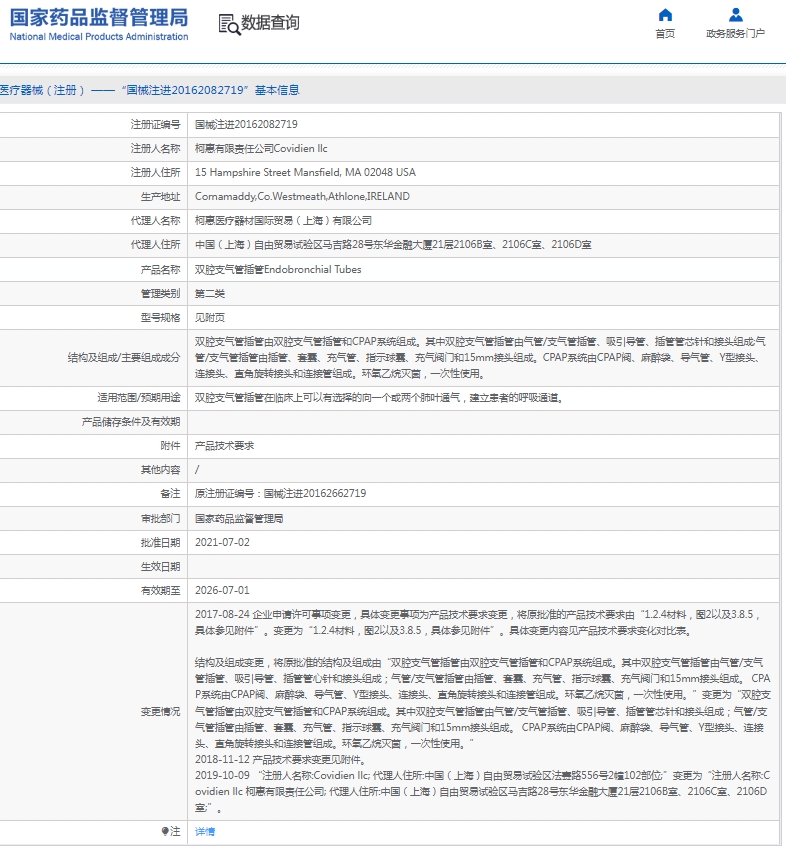This screenshot has height=848, width=786.
Task: Select expiry date 2026-07-01
Action: pos(222,591)
